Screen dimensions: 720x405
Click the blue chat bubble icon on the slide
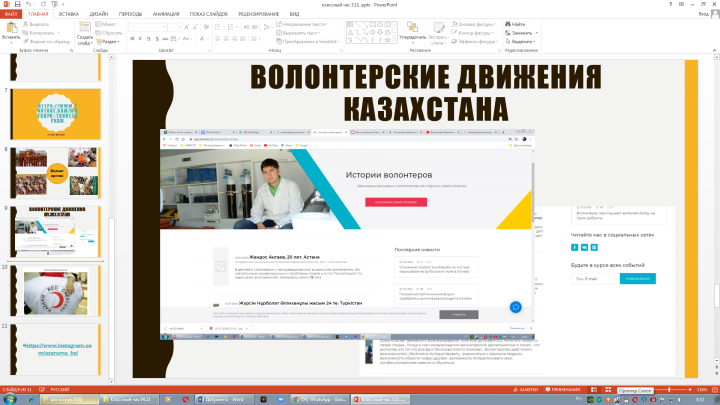coord(516,307)
